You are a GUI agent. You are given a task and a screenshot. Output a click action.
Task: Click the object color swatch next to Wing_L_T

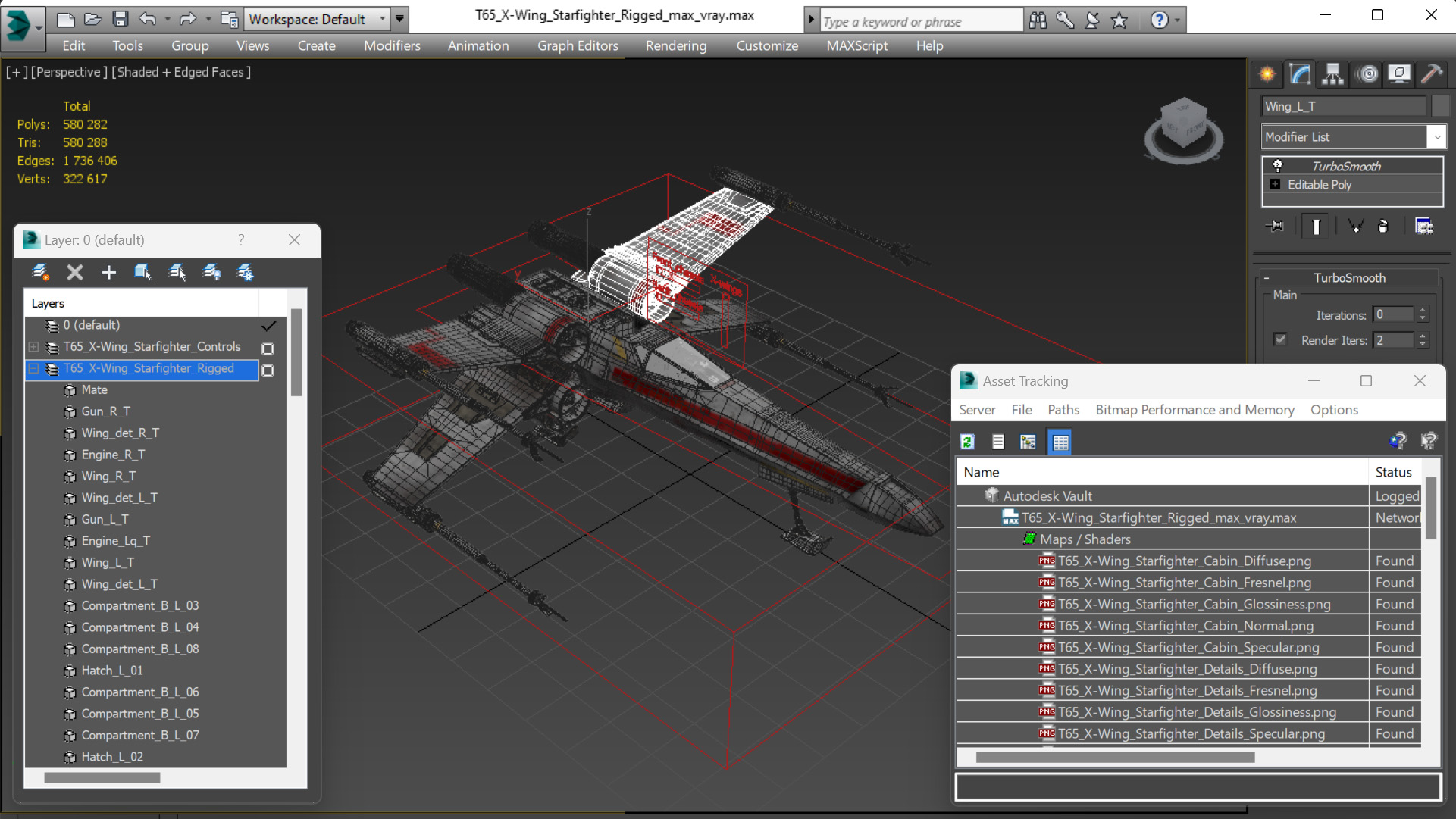(1439, 106)
